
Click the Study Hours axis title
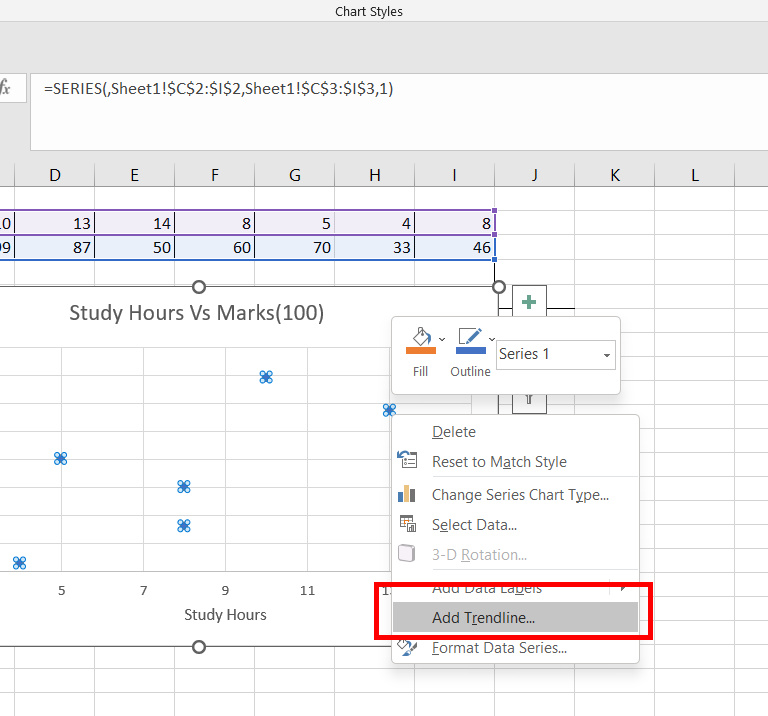[225, 615]
